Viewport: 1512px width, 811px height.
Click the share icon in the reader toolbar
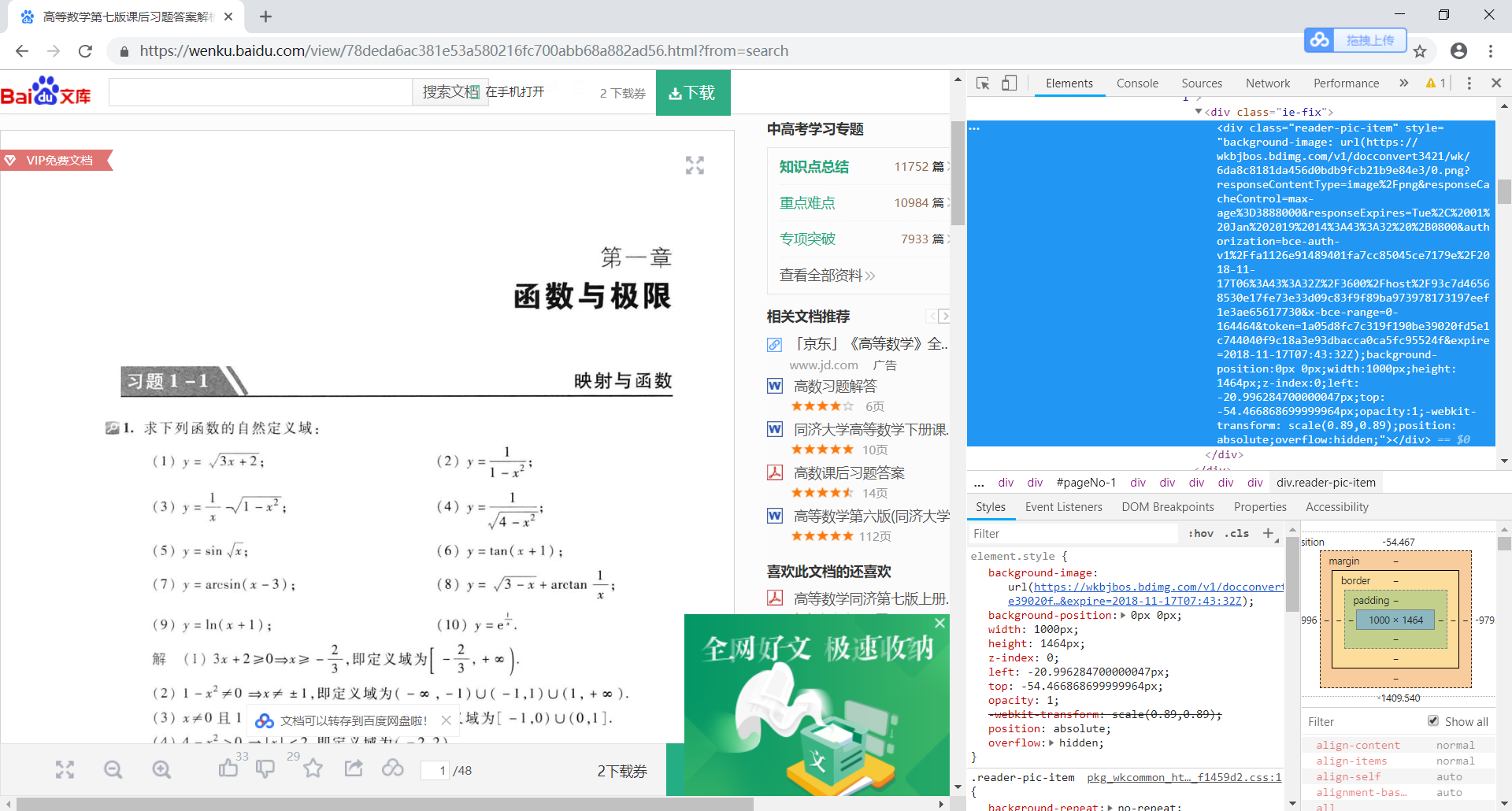tap(354, 768)
